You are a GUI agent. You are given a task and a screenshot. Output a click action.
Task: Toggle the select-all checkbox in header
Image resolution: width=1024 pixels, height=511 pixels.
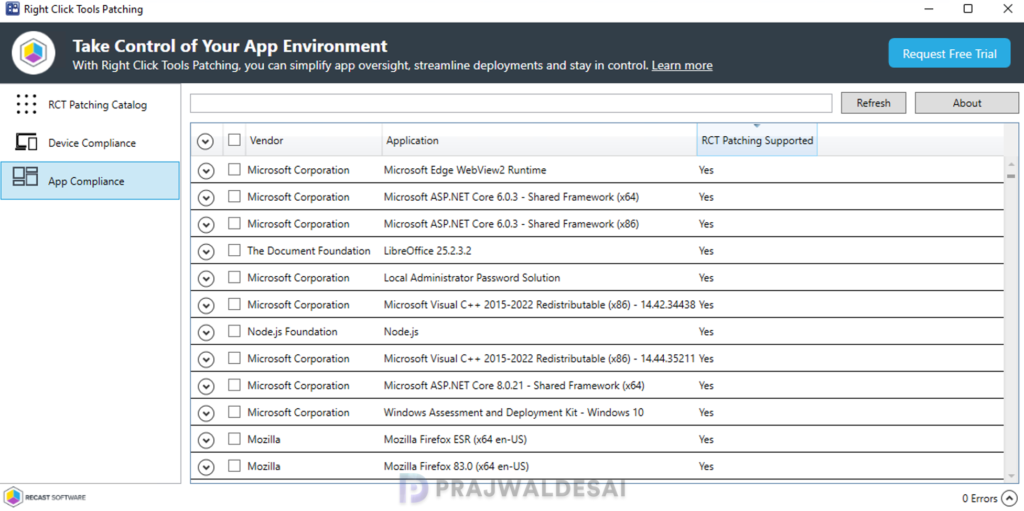[234, 140]
